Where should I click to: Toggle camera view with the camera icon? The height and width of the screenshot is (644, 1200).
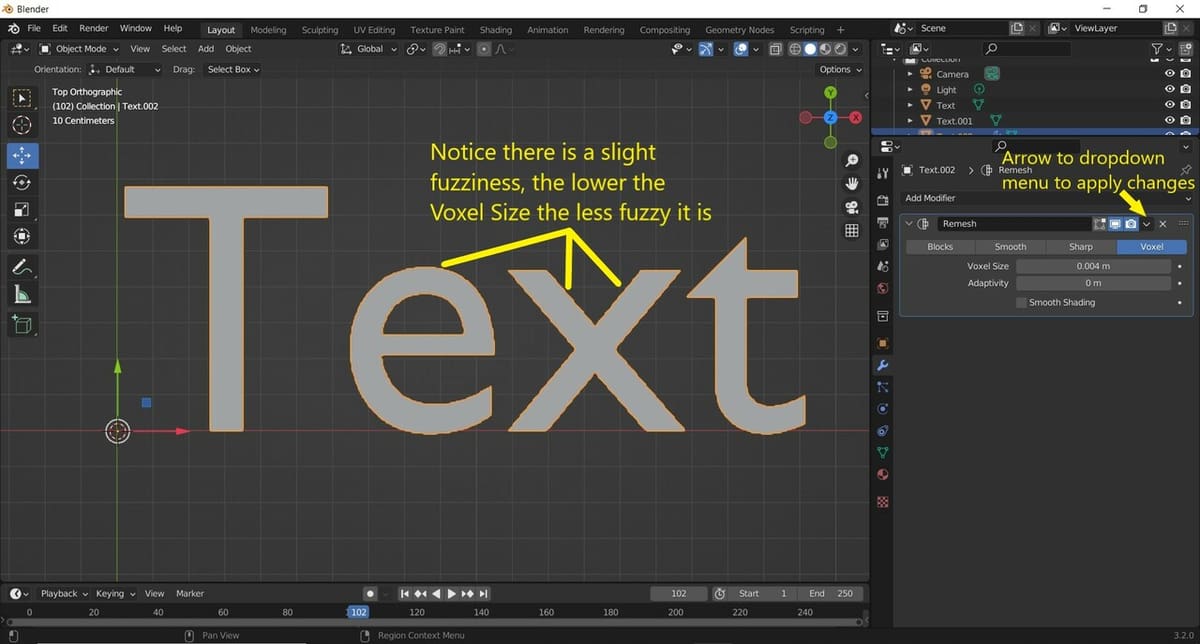(x=852, y=207)
